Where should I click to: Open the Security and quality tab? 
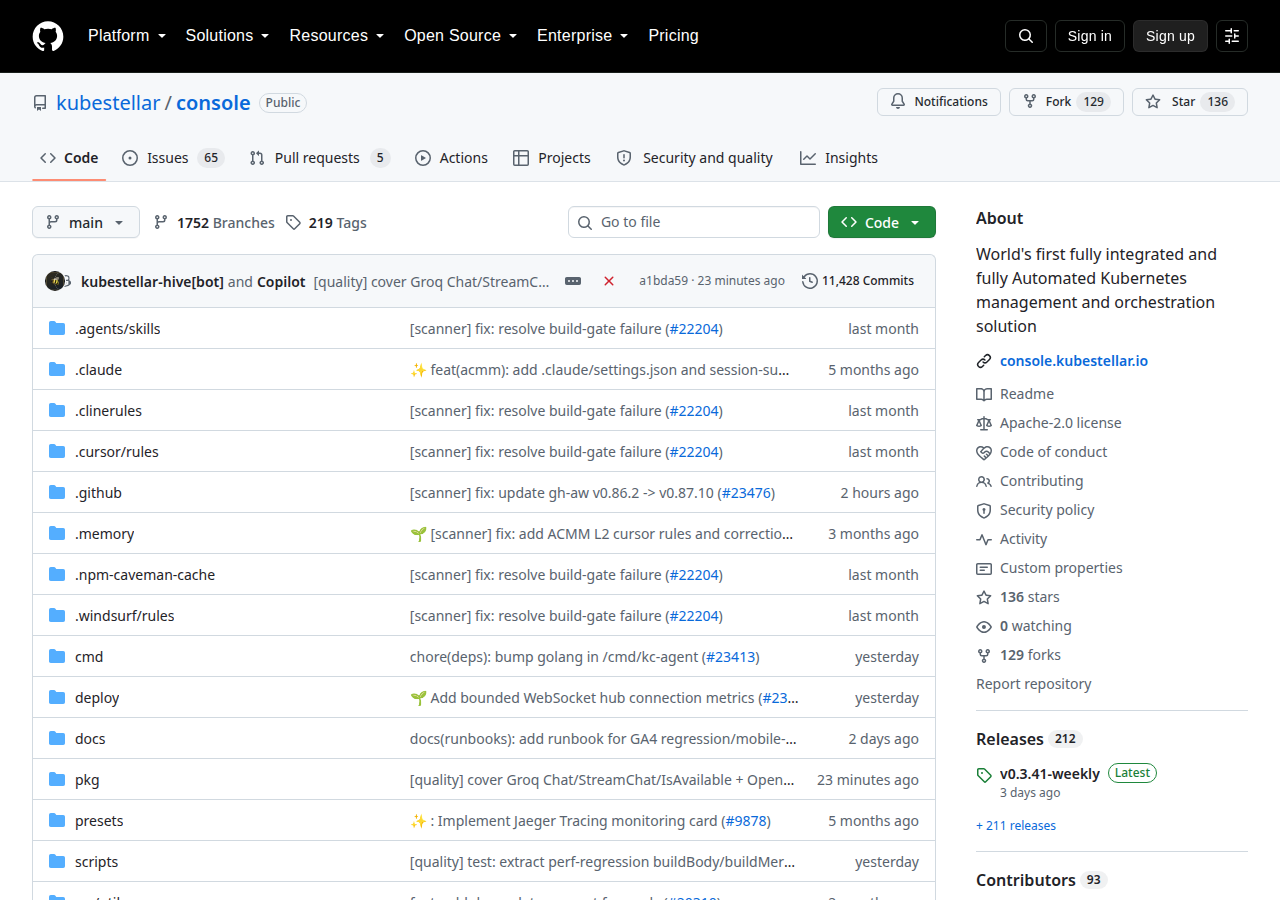point(695,158)
